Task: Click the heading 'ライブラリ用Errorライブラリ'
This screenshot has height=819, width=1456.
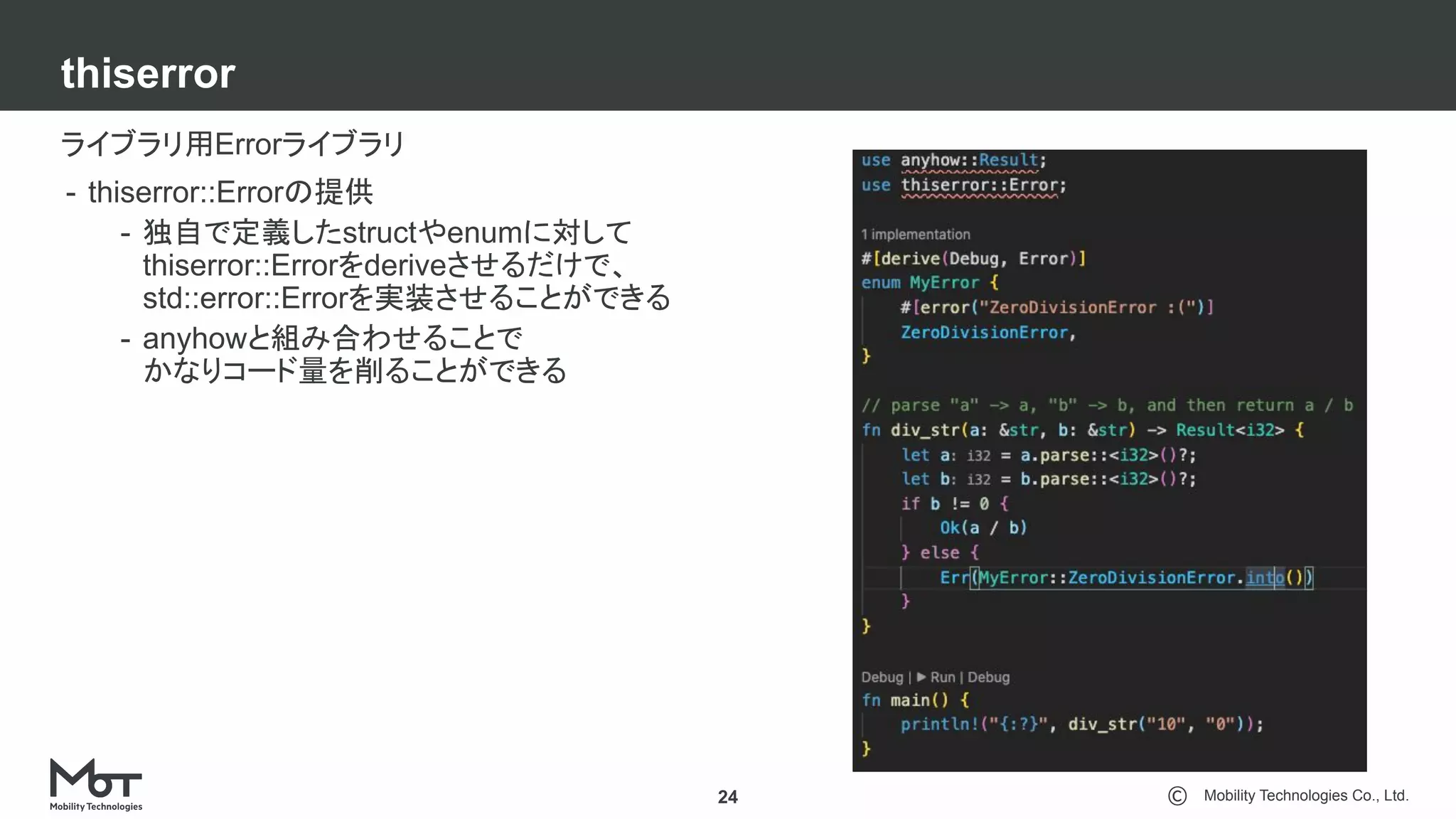Action: click(232, 144)
